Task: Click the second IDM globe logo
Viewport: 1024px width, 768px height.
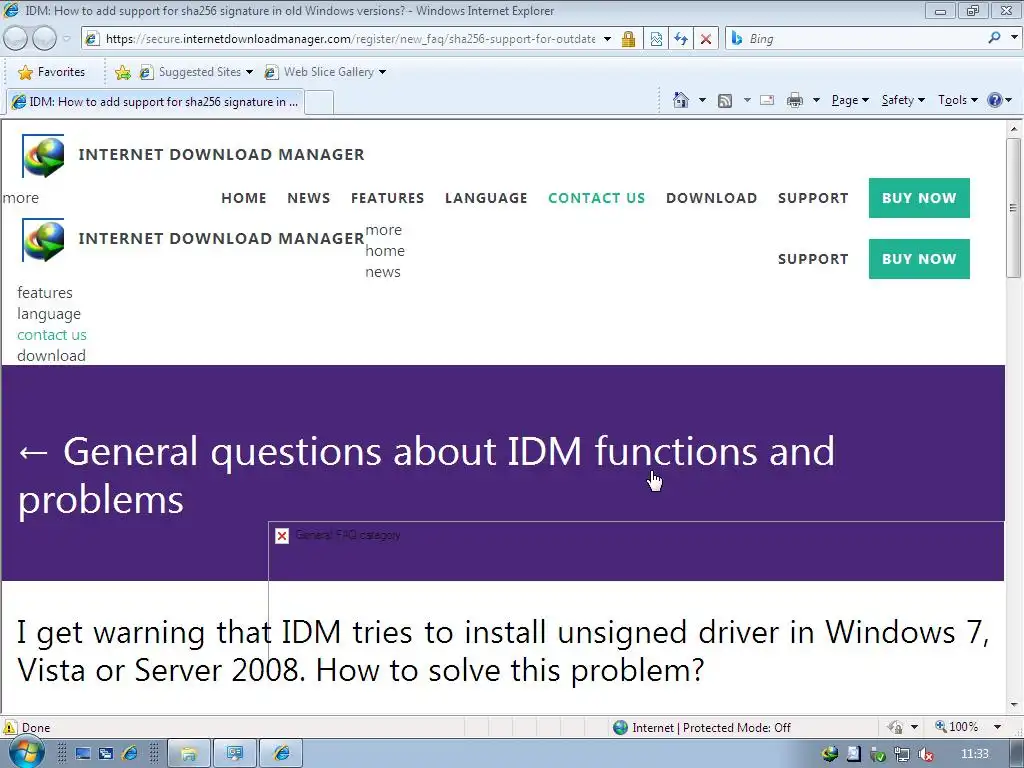Action: coord(43,240)
